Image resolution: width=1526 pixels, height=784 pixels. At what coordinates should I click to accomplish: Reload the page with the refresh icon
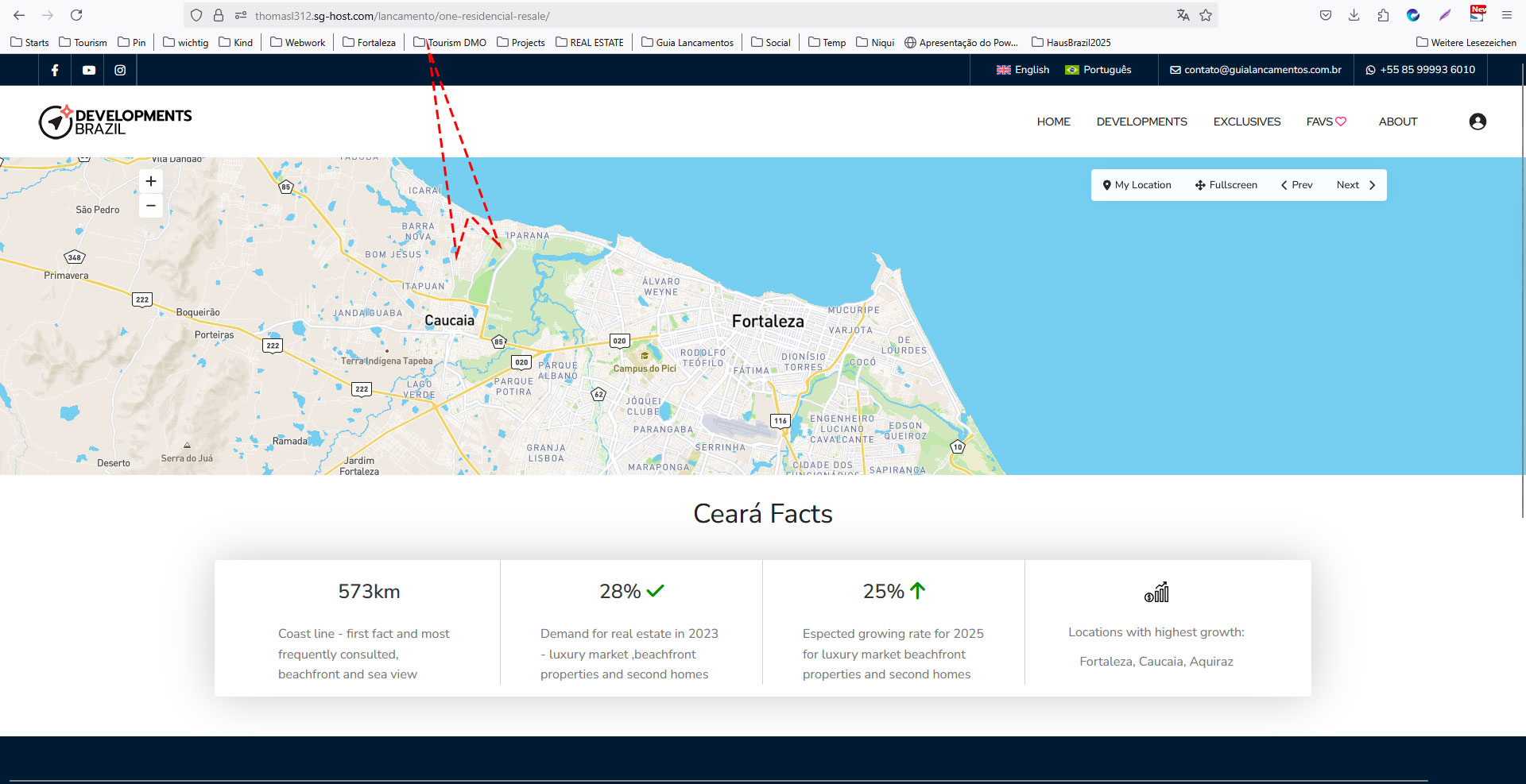76,15
